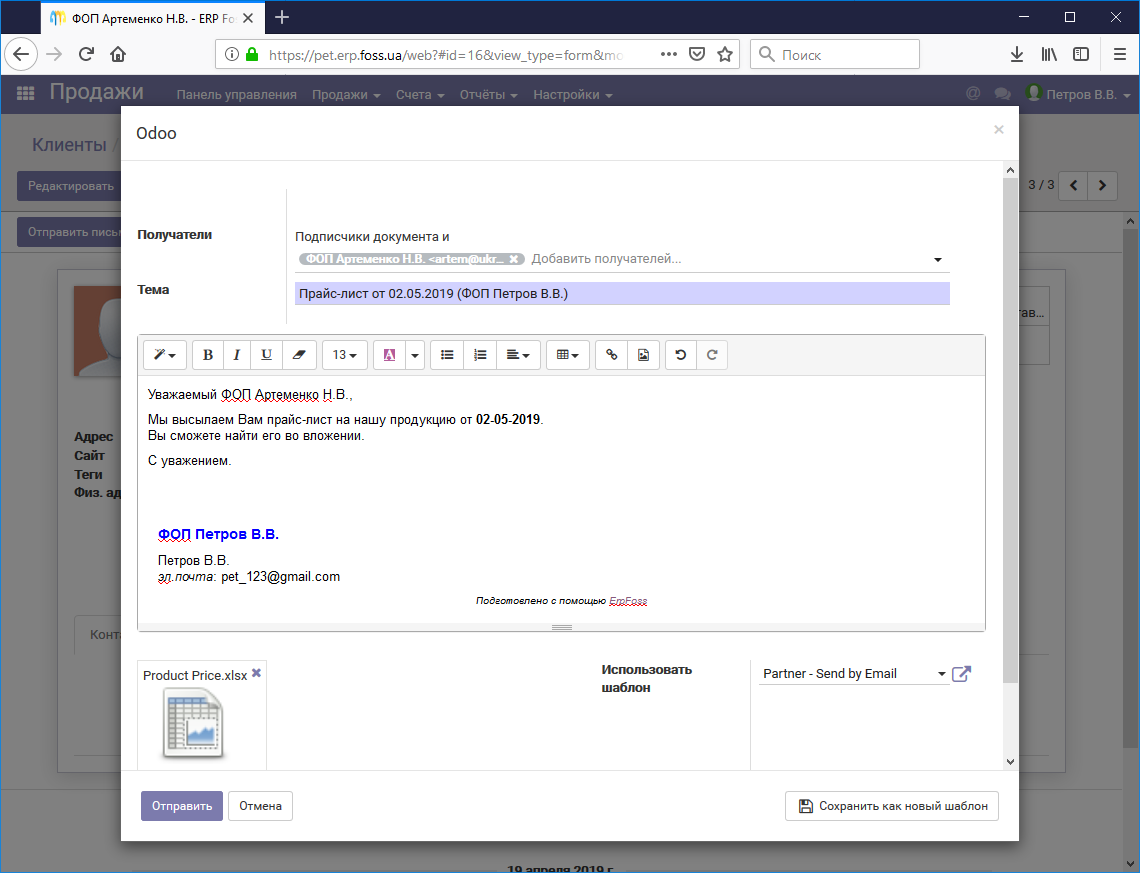1140x873 pixels.
Task: Close the Odoo dialog with X
Action: [x=999, y=129]
